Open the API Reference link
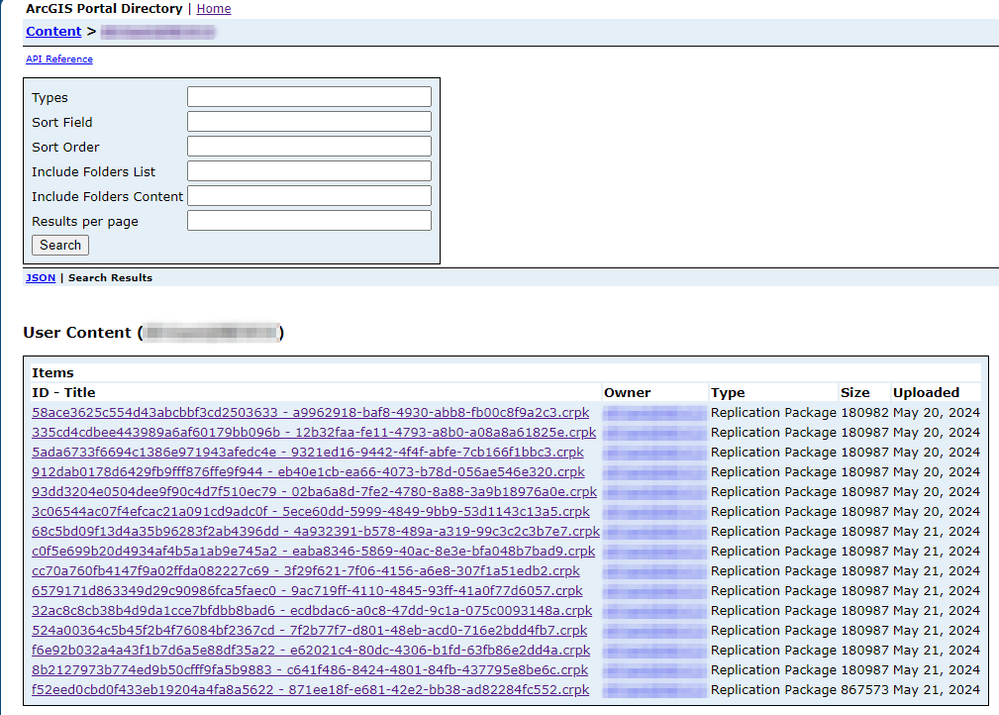The width and height of the screenshot is (999, 715). coord(59,59)
